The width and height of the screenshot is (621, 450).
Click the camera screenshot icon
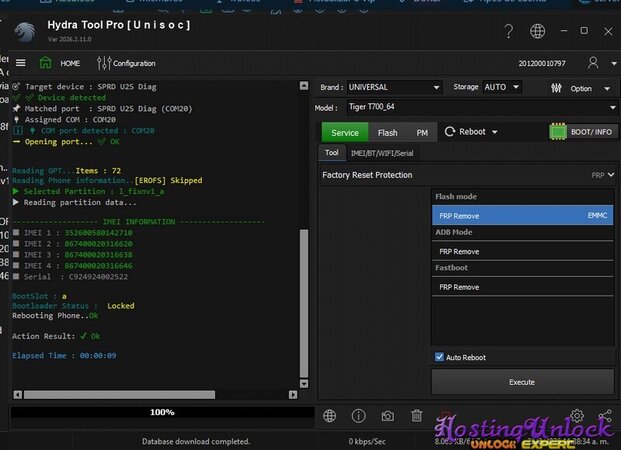click(387, 415)
